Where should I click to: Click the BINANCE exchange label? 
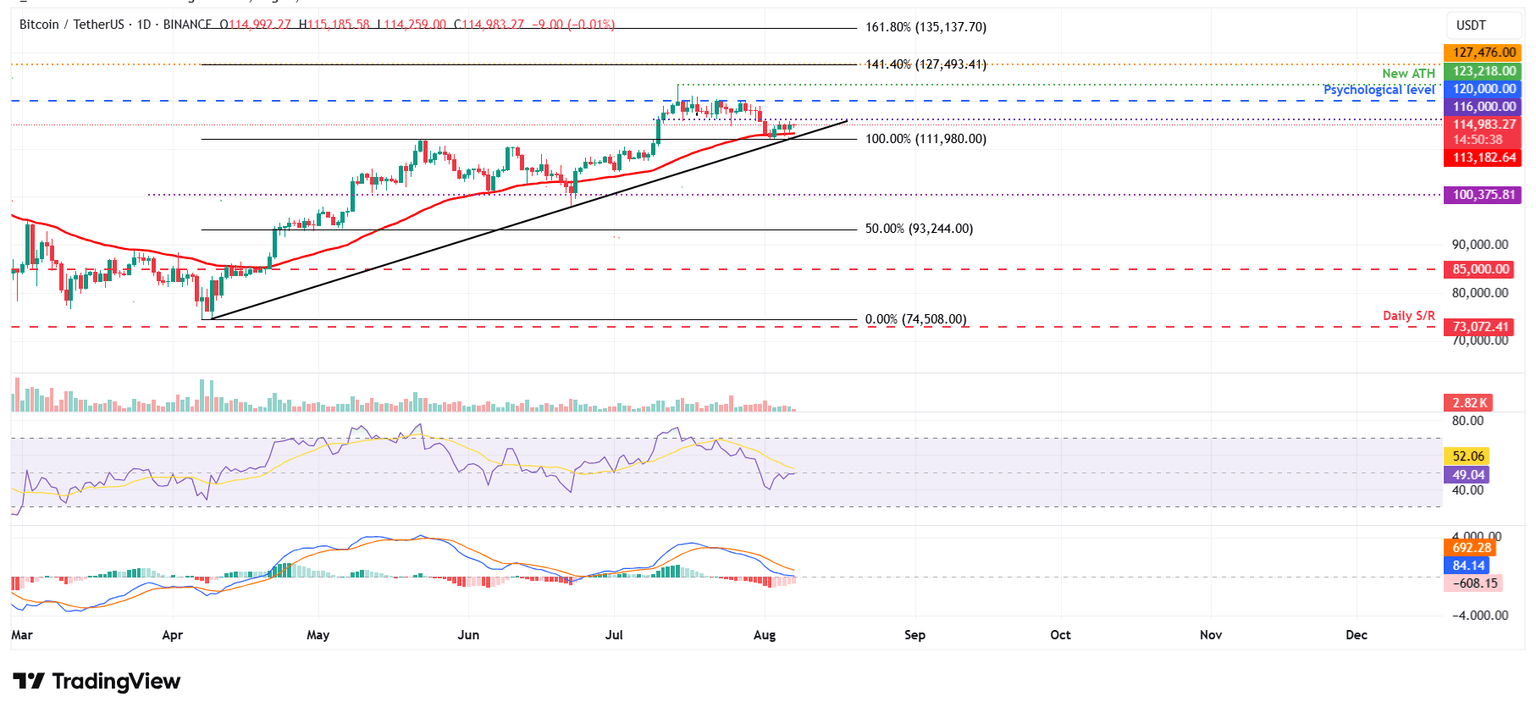(x=190, y=25)
